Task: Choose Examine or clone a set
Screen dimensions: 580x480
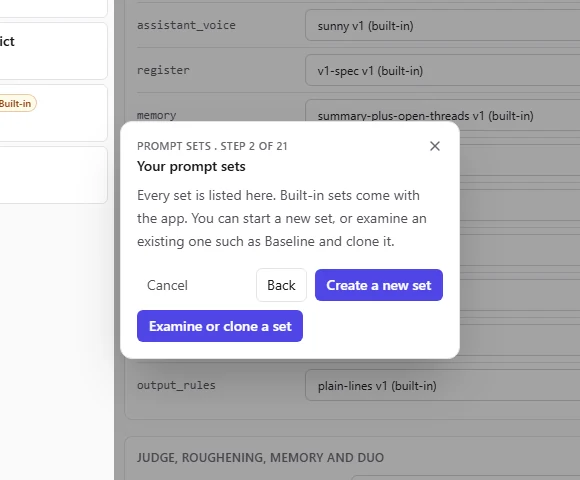Action: [220, 326]
